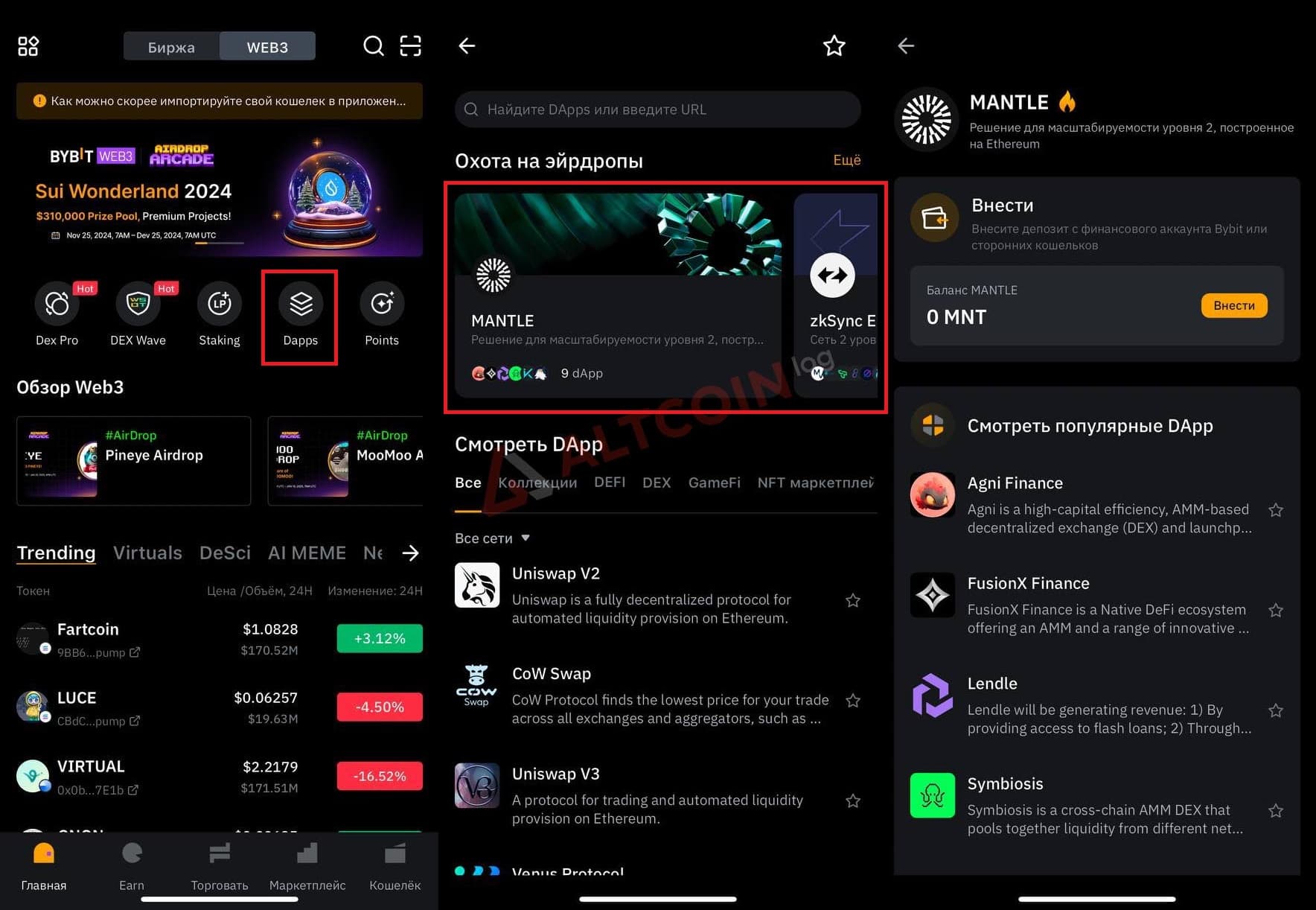The width and height of the screenshot is (1316, 910).
Task: Switch to the Биржа mode
Action: [x=171, y=47]
